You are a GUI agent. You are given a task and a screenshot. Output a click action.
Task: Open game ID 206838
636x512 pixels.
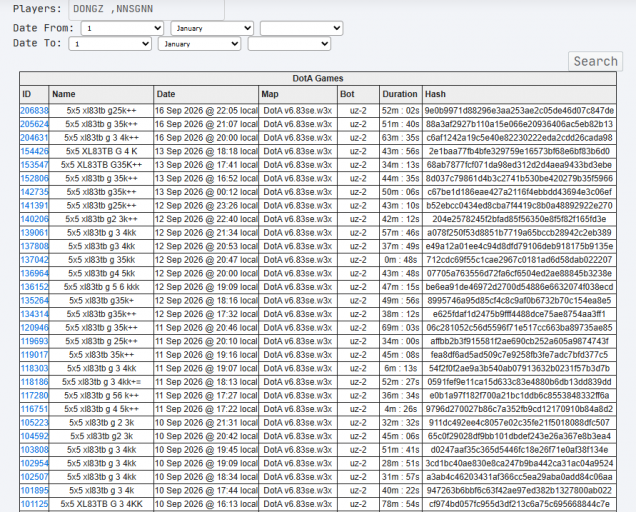coord(34,110)
